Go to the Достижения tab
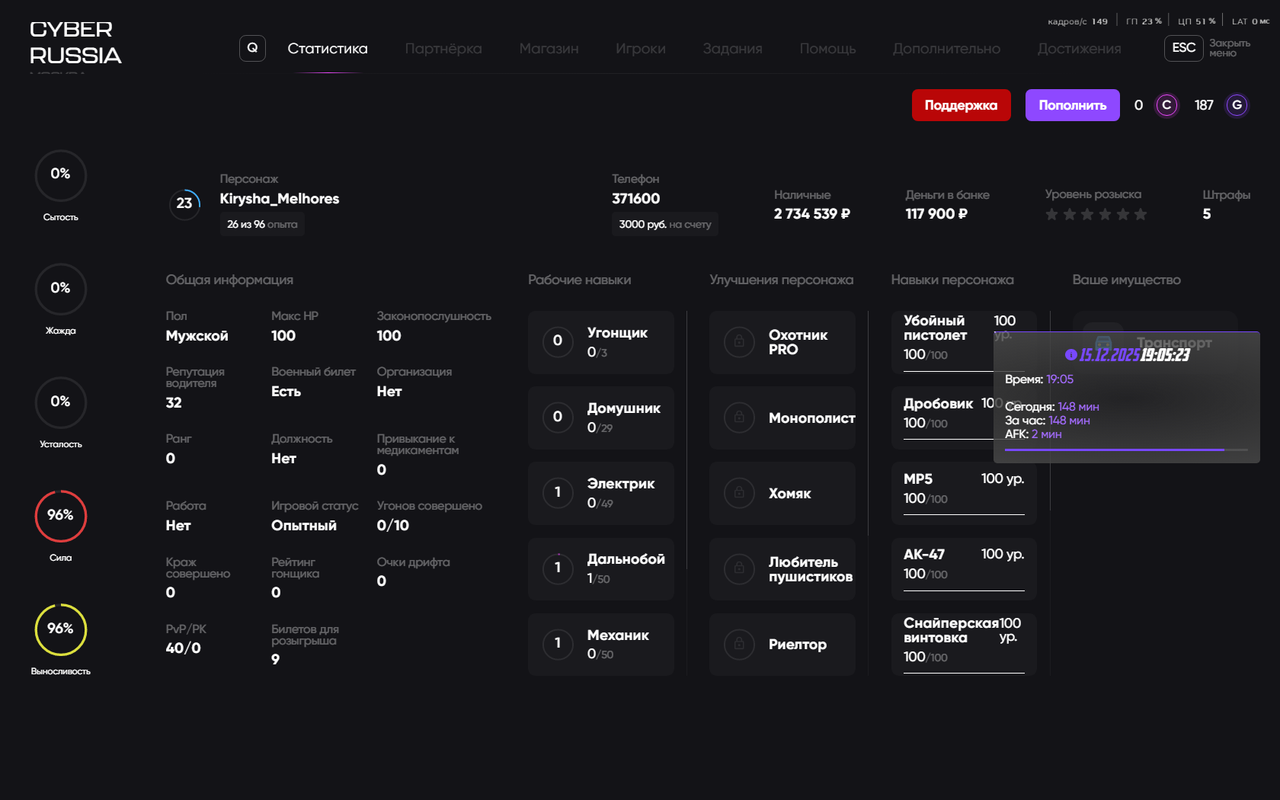Image resolution: width=1280 pixels, height=800 pixels. pyautogui.click(x=1079, y=49)
